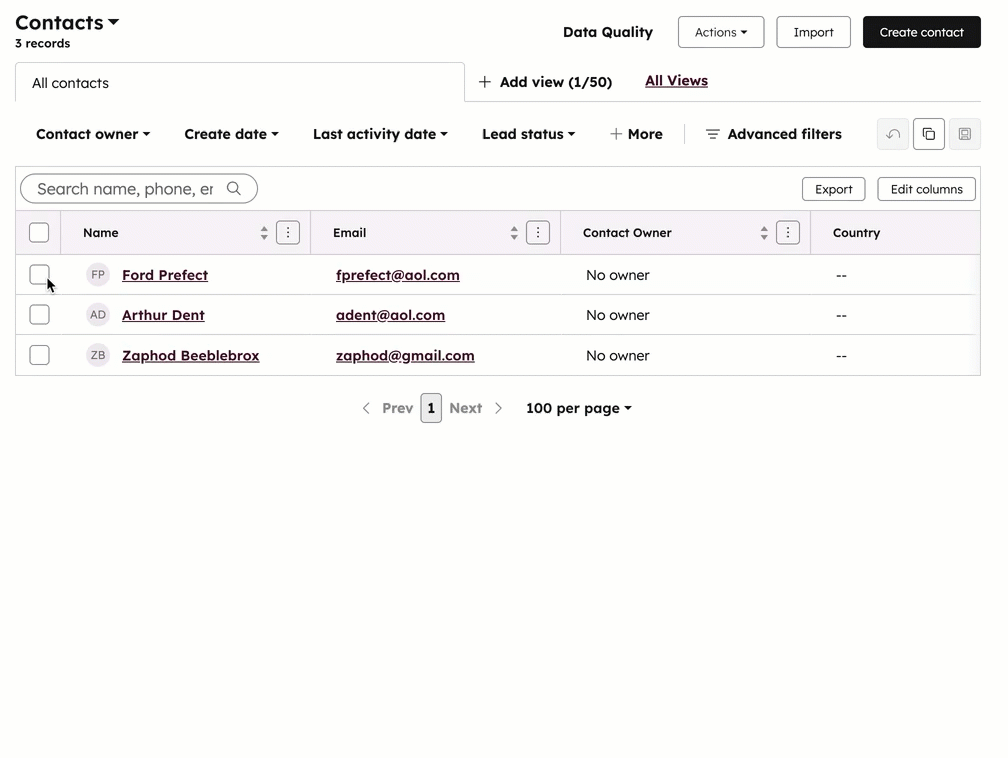This screenshot has width=1008, height=758.
Task: Change the 100 per page setting
Action: (578, 408)
